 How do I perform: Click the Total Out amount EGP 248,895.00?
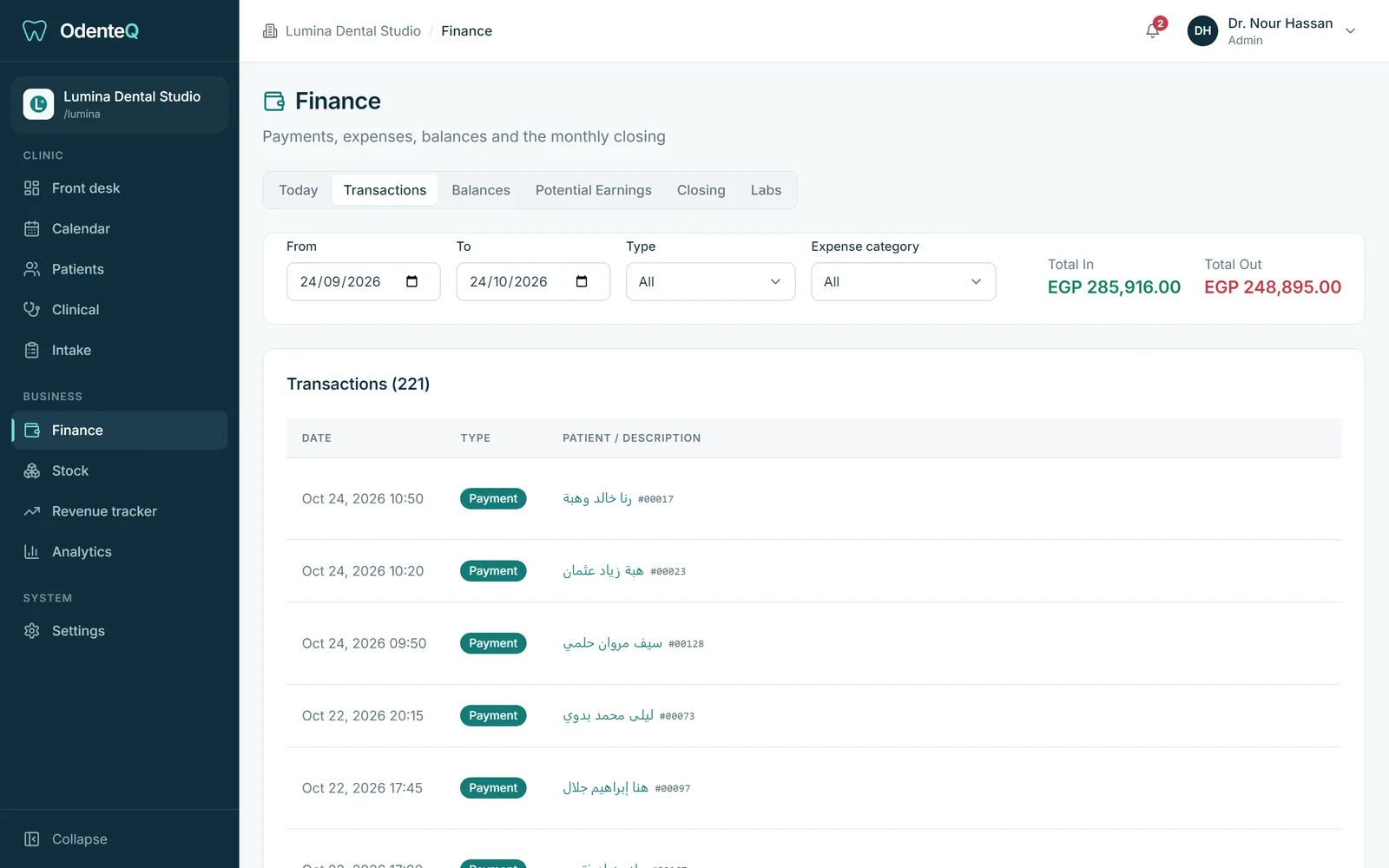click(x=1273, y=287)
